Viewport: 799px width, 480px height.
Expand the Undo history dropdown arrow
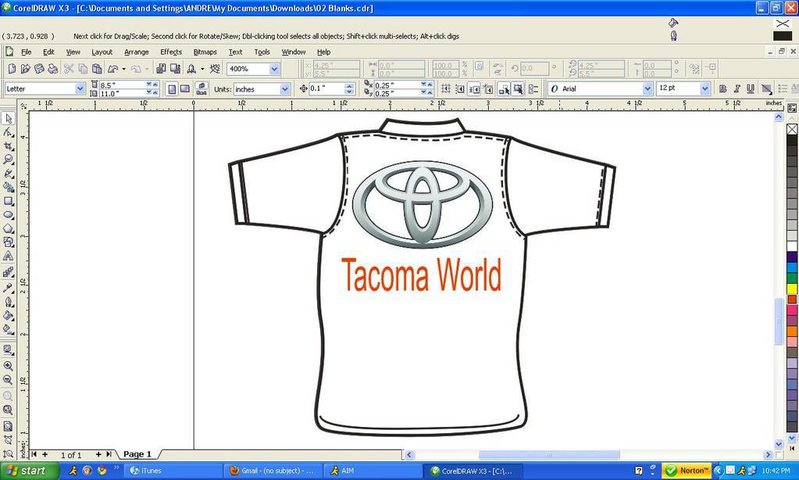[x=124, y=69]
